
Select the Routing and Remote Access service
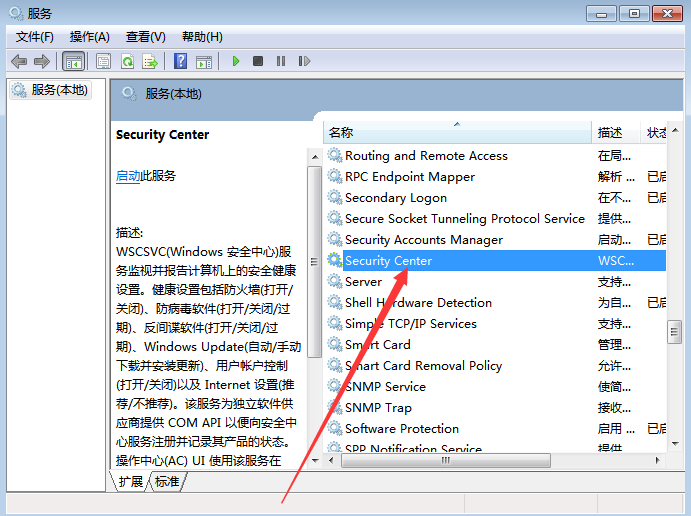click(x=426, y=156)
